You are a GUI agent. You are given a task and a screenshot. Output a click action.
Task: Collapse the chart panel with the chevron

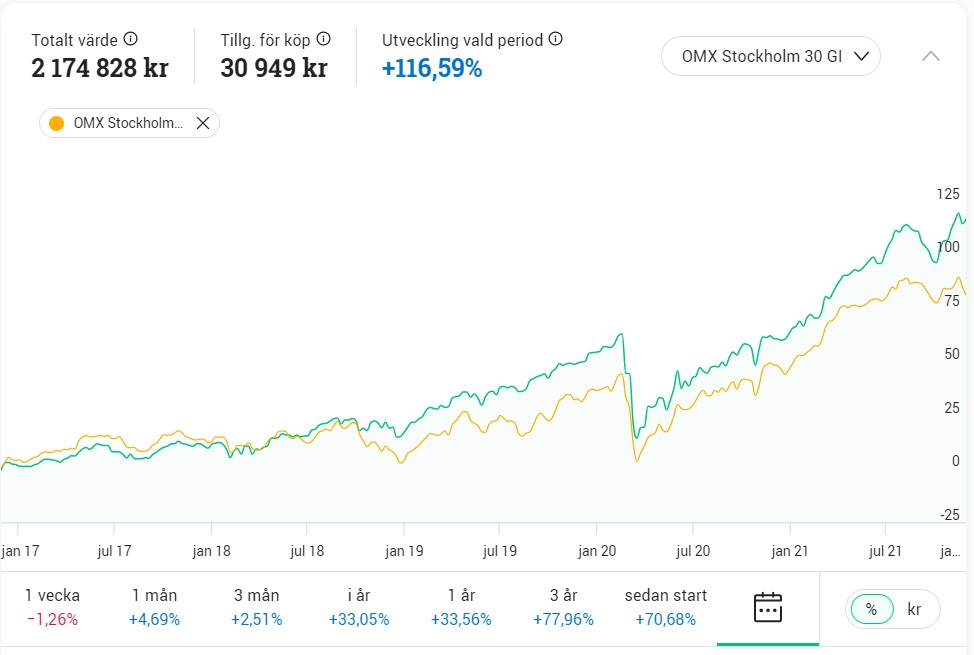coord(930,56)
